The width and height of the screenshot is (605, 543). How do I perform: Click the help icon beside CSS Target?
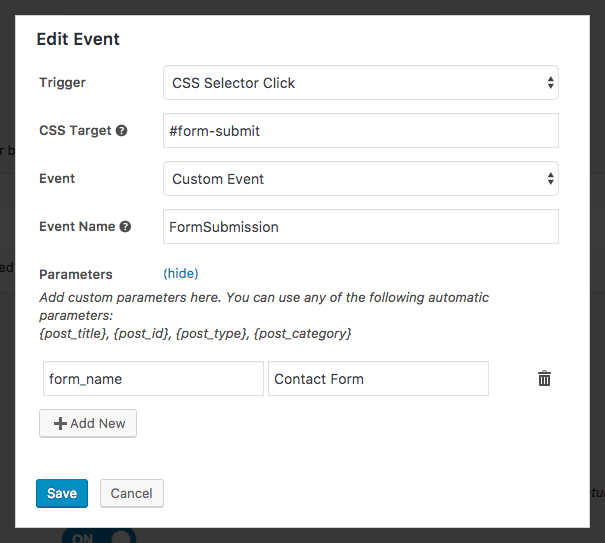click(x=121, y=131)
